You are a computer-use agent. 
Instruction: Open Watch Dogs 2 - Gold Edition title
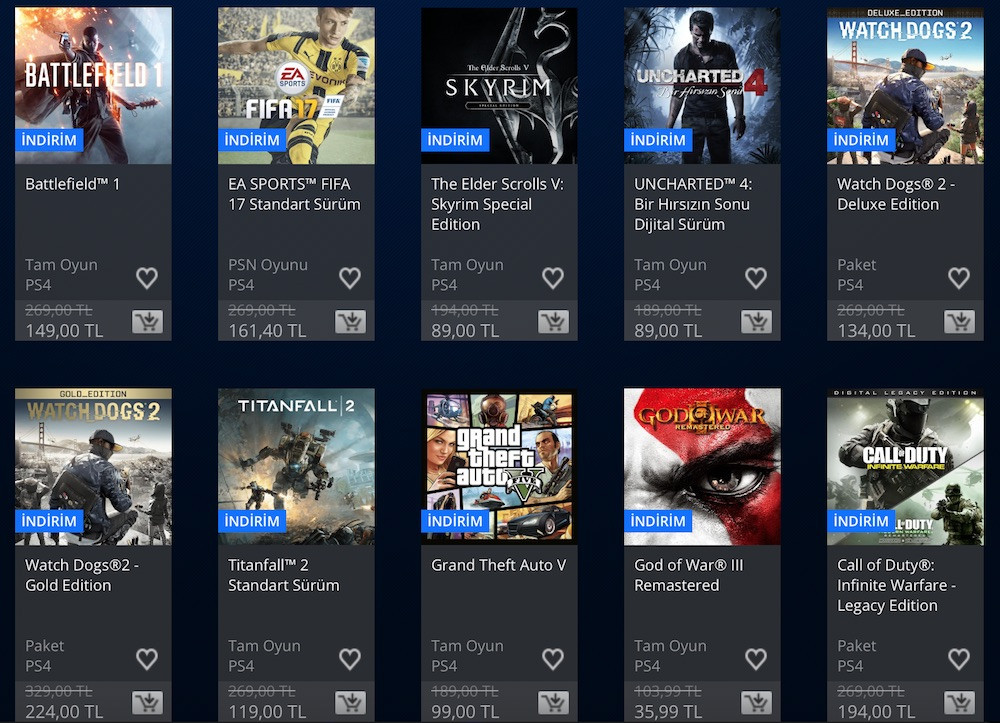click(82, 575)
